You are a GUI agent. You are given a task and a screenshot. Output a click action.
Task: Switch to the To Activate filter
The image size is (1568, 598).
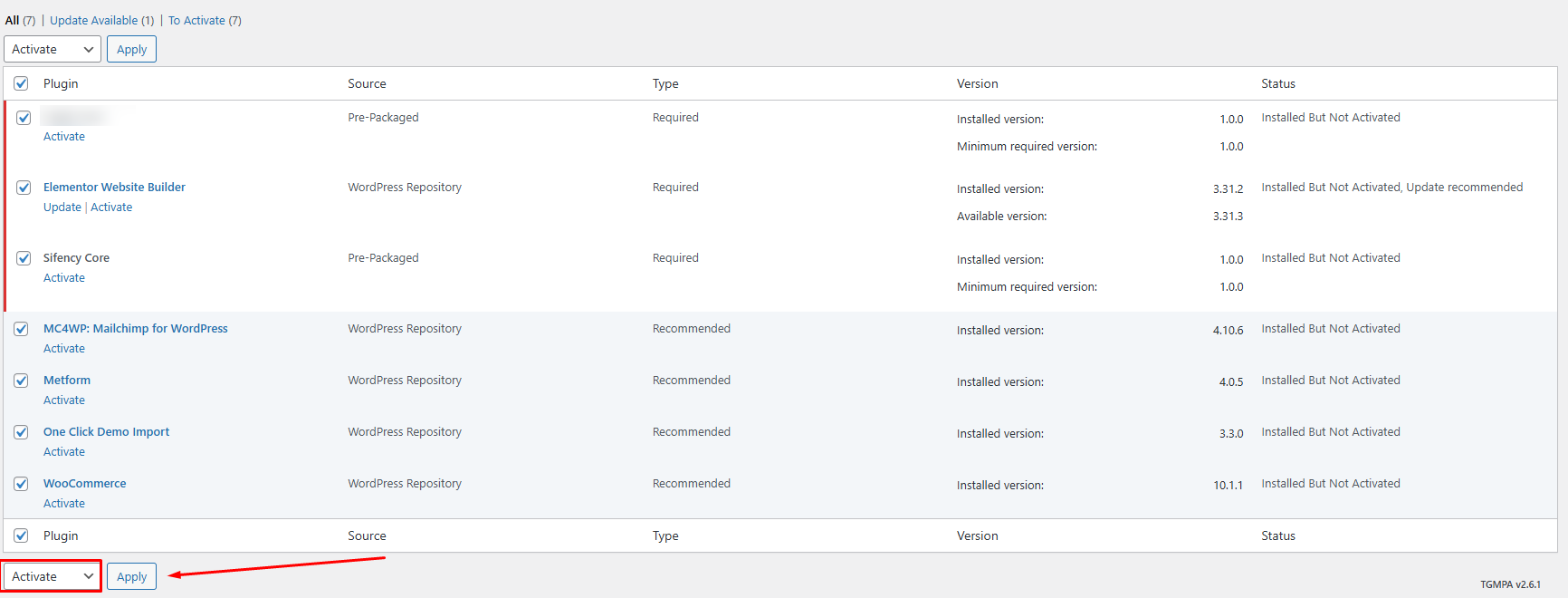(196, 20)
